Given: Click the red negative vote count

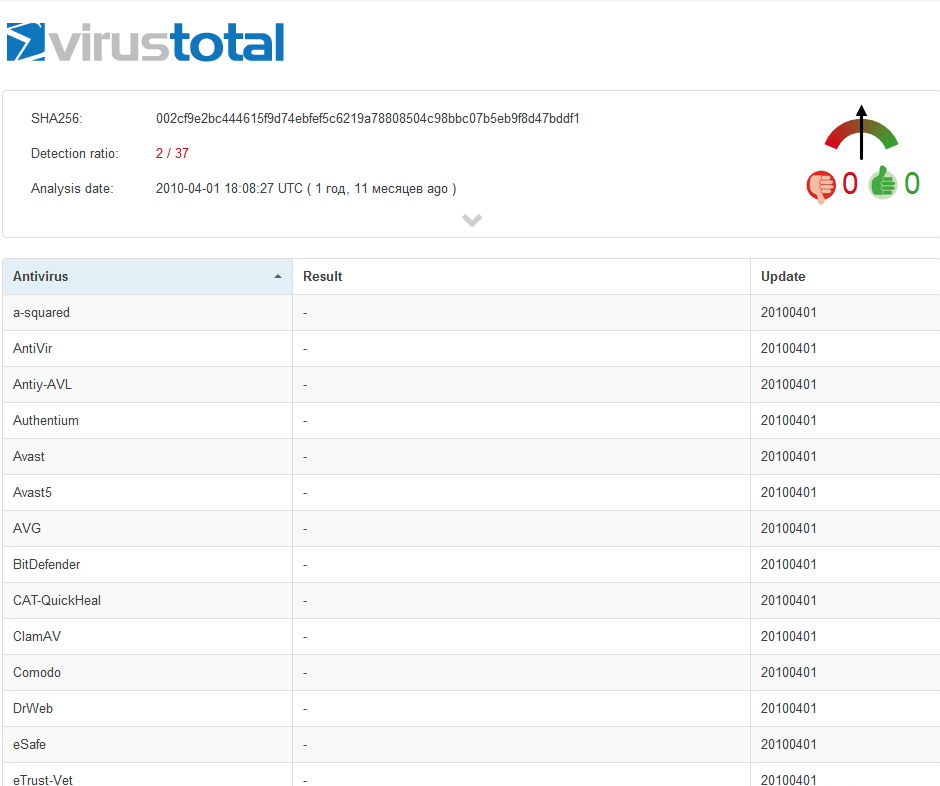Looking at the screenshot, I should (849, 183).
